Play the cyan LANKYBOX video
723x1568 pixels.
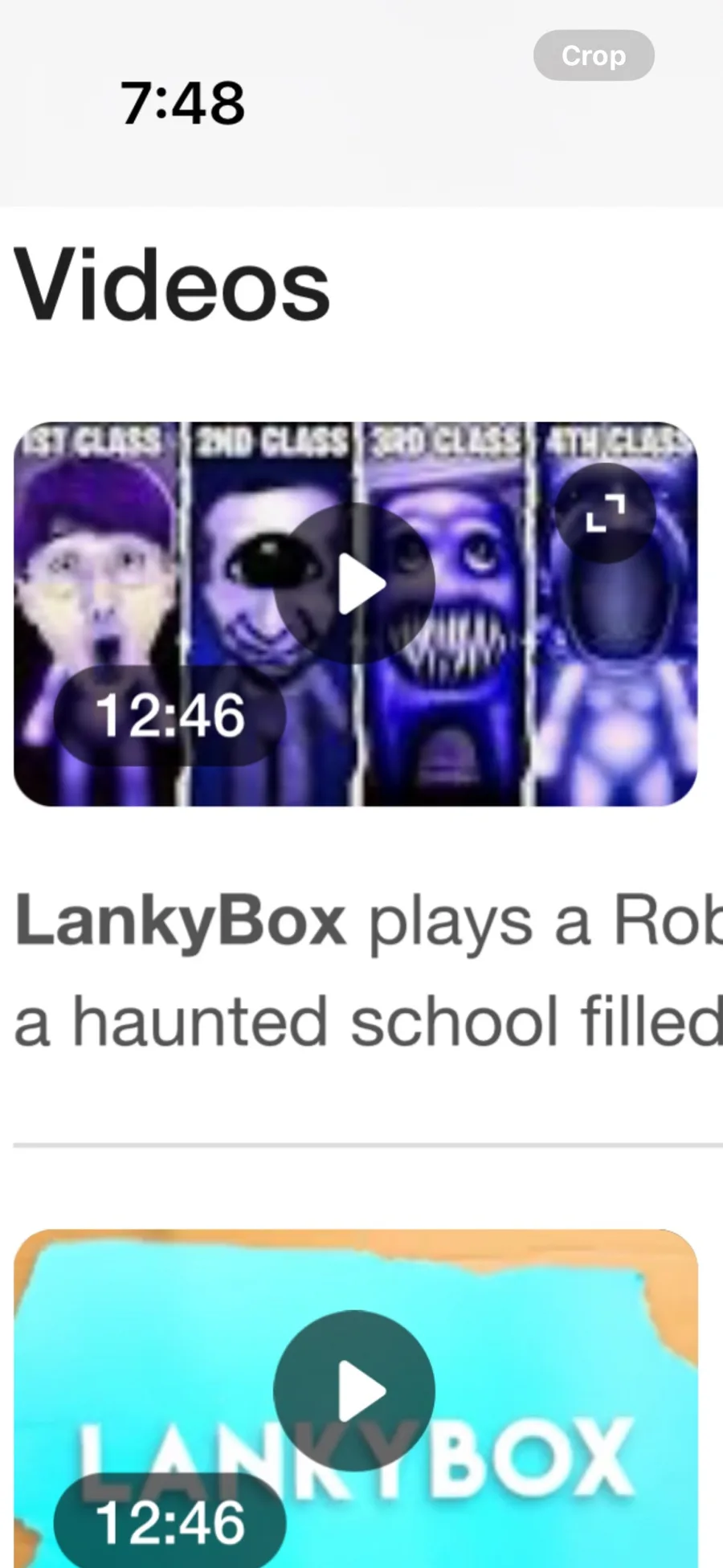click(x=354, y=1390)
